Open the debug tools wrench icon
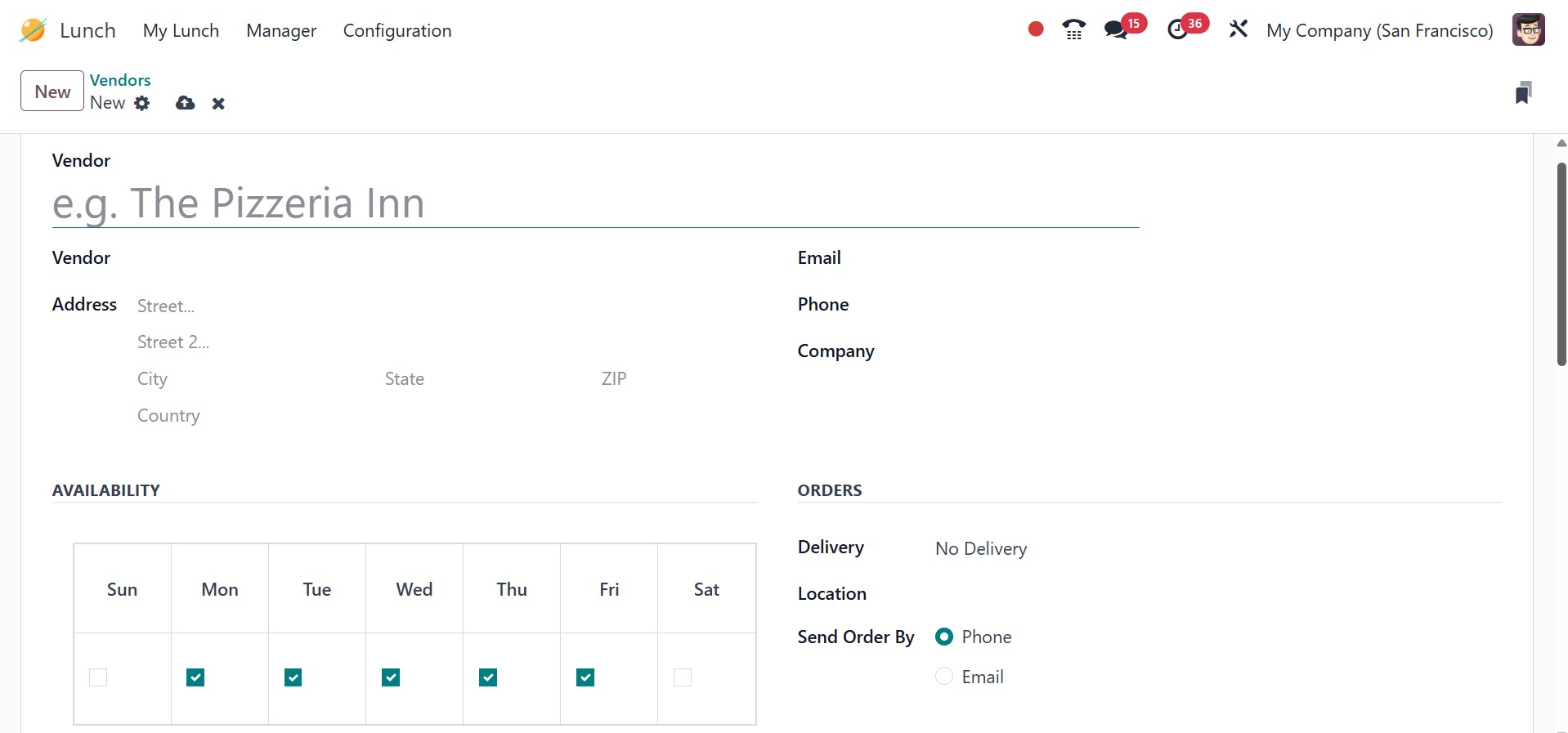1568x733 pixels. pos(1238,29)
